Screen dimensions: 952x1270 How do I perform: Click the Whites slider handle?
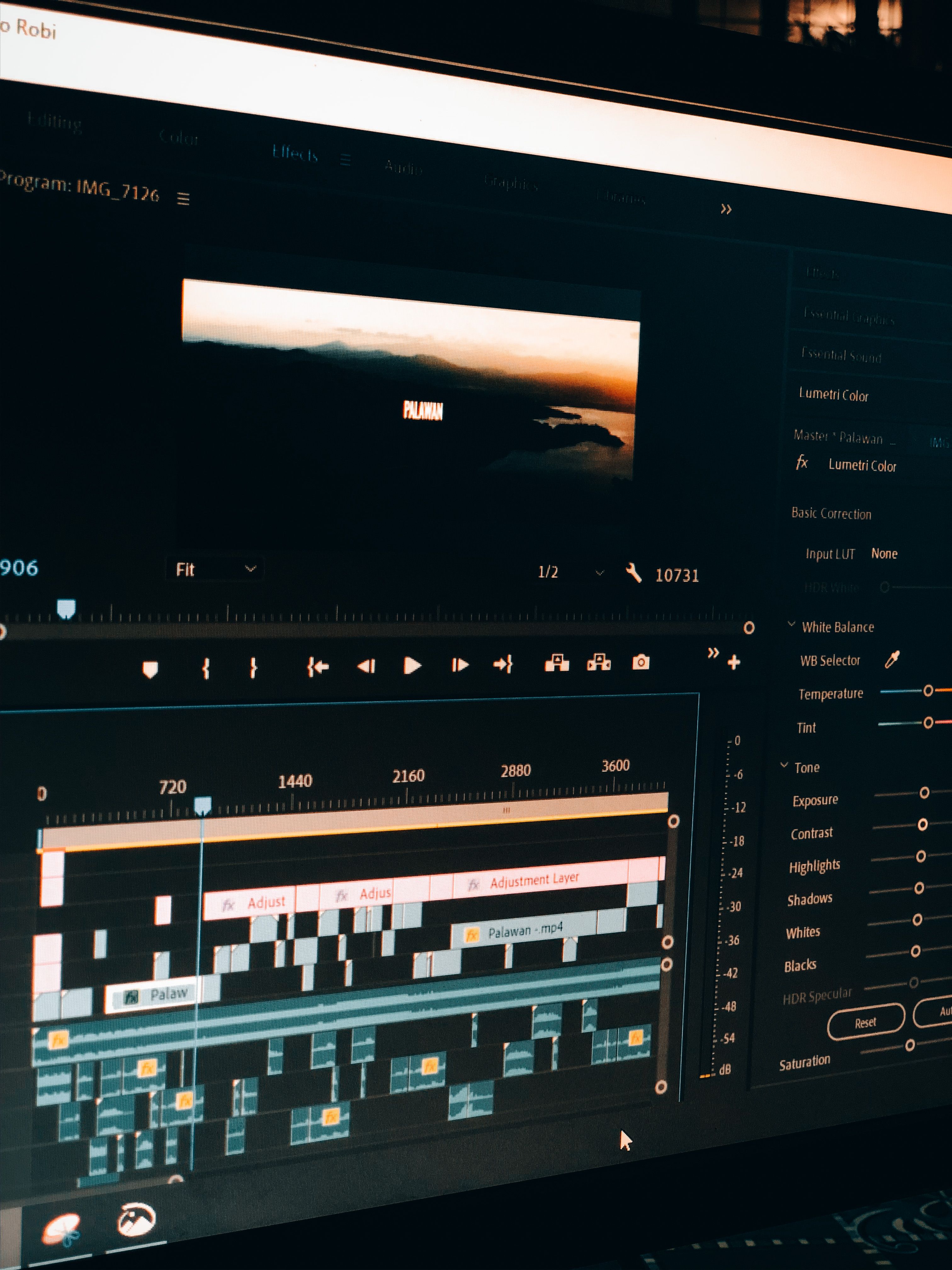pos(917,919)
